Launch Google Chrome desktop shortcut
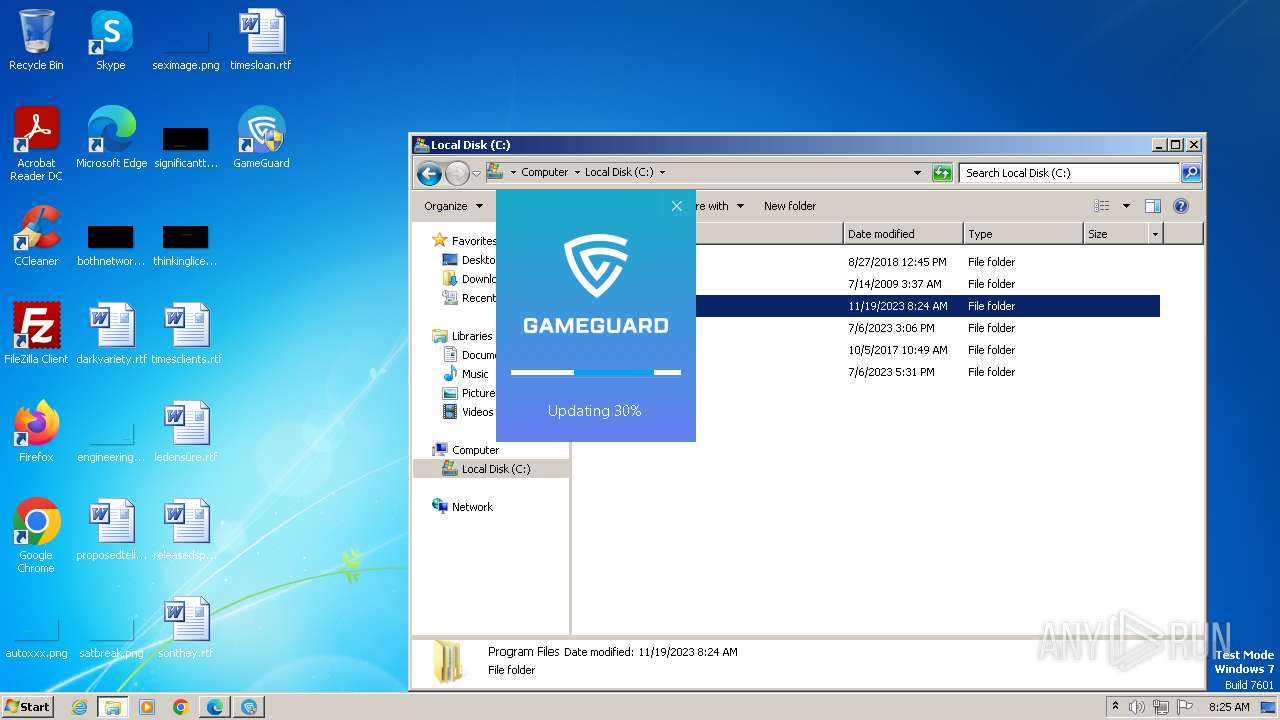The height and width of the screenshot is (720, 1280). click(36, 536)
